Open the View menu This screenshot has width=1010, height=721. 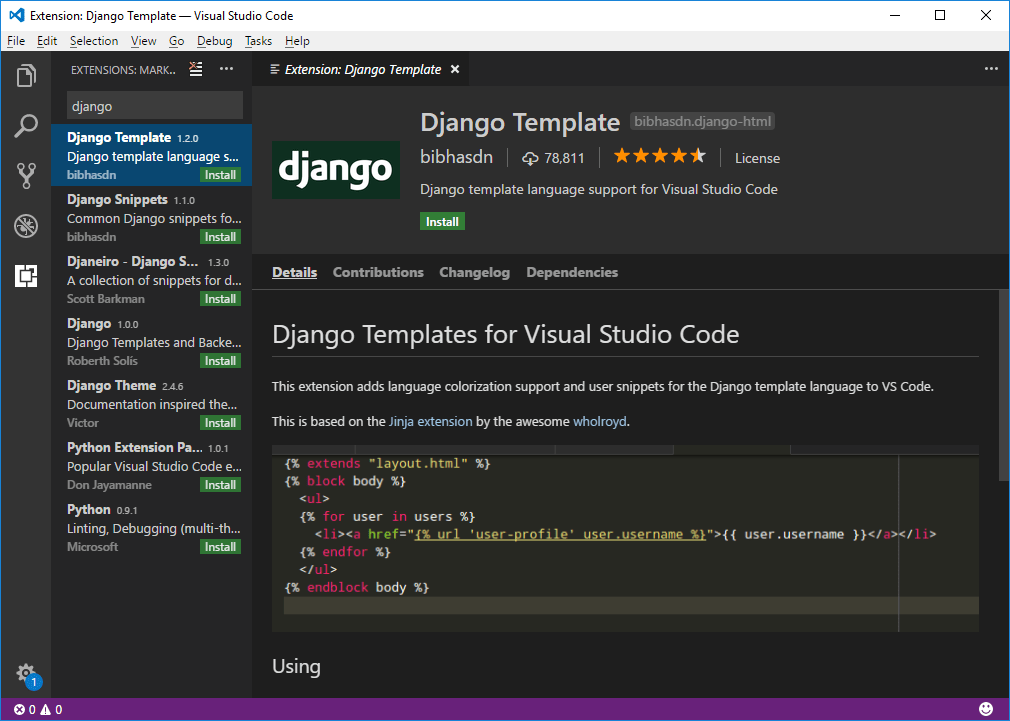[144, 41]
